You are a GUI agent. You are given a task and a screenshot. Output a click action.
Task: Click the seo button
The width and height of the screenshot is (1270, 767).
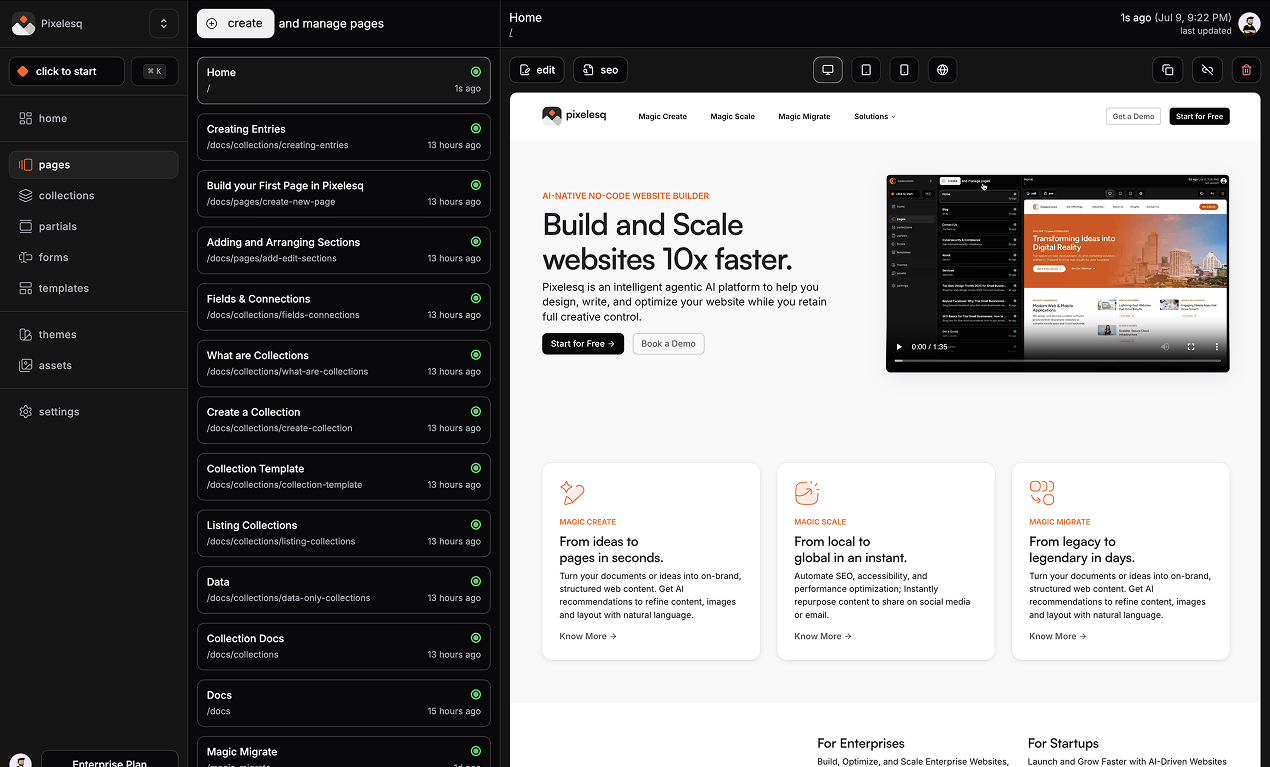(600, 70)
